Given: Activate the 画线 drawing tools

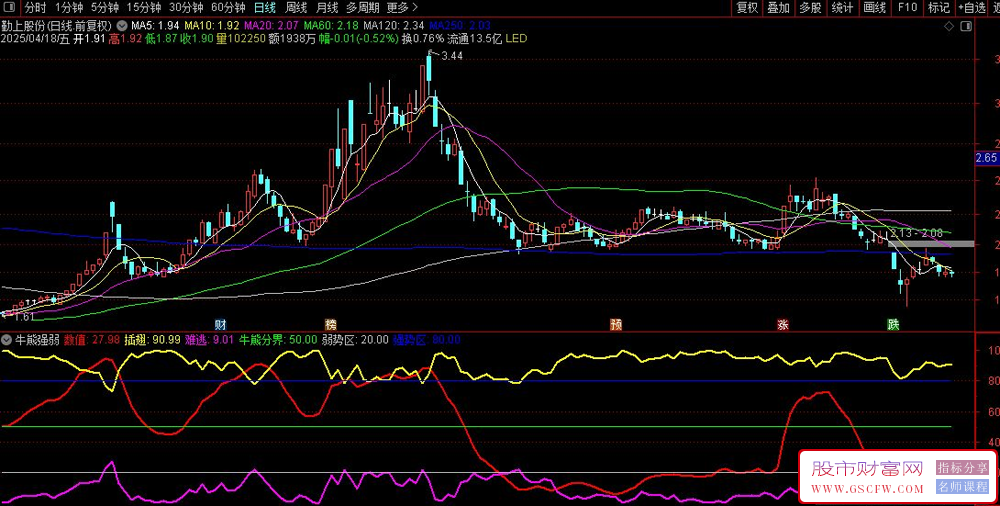Looking at the screenshot, I should [874, 8].
